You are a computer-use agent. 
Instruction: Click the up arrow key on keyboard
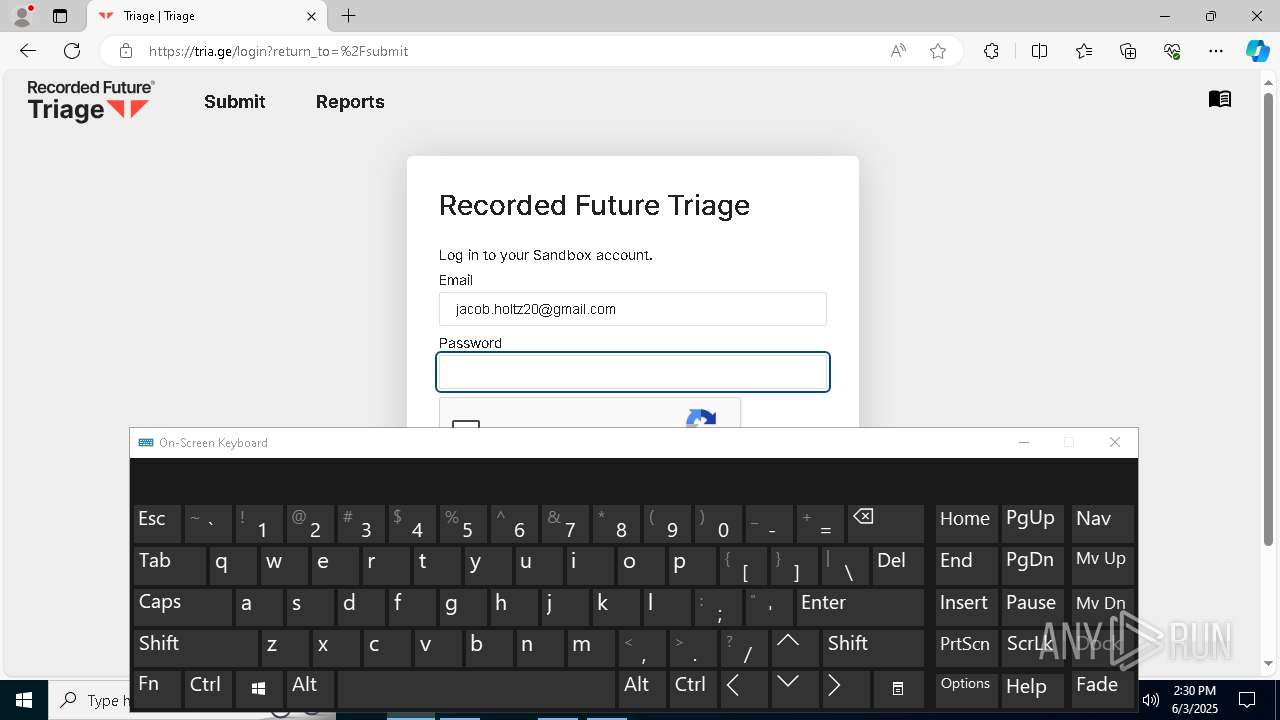tap(795, 648)
